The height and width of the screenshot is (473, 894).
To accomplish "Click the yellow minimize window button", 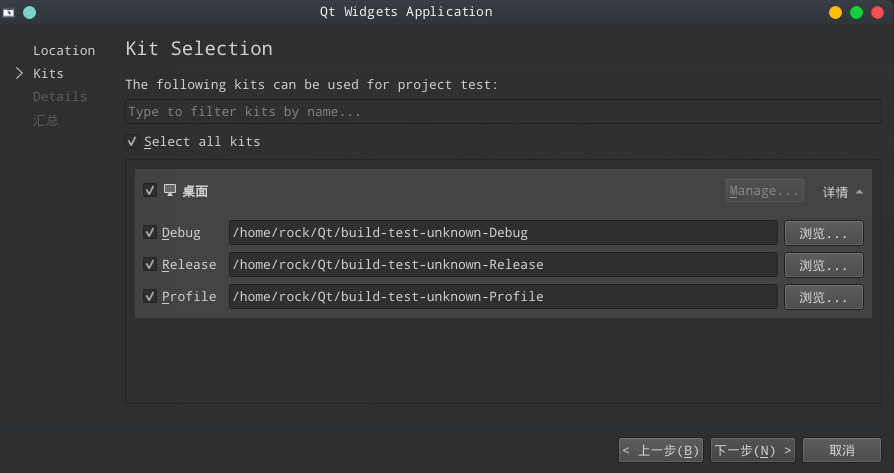I will (x=836, y=12).
